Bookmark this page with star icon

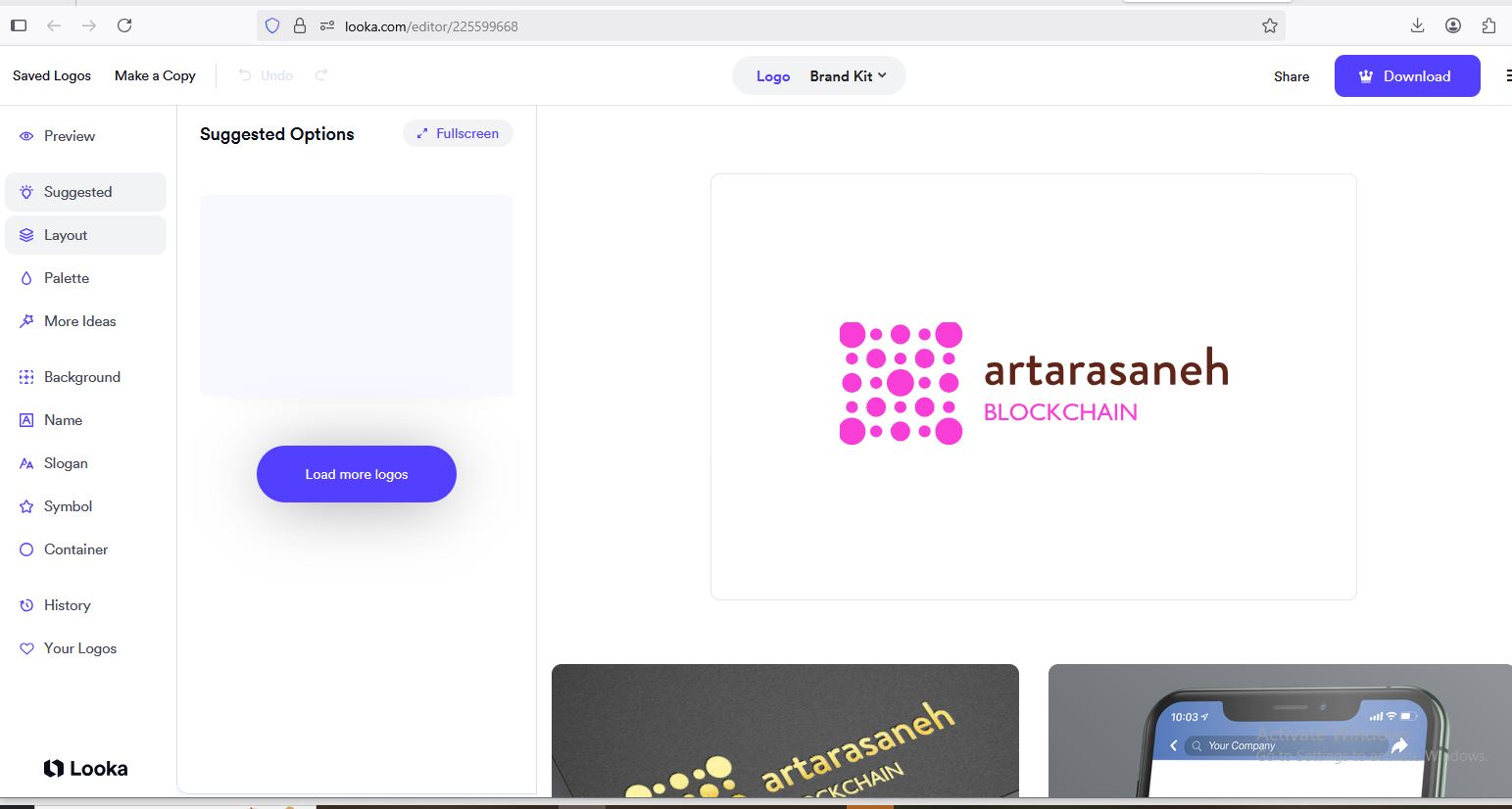coord(1270,26)
